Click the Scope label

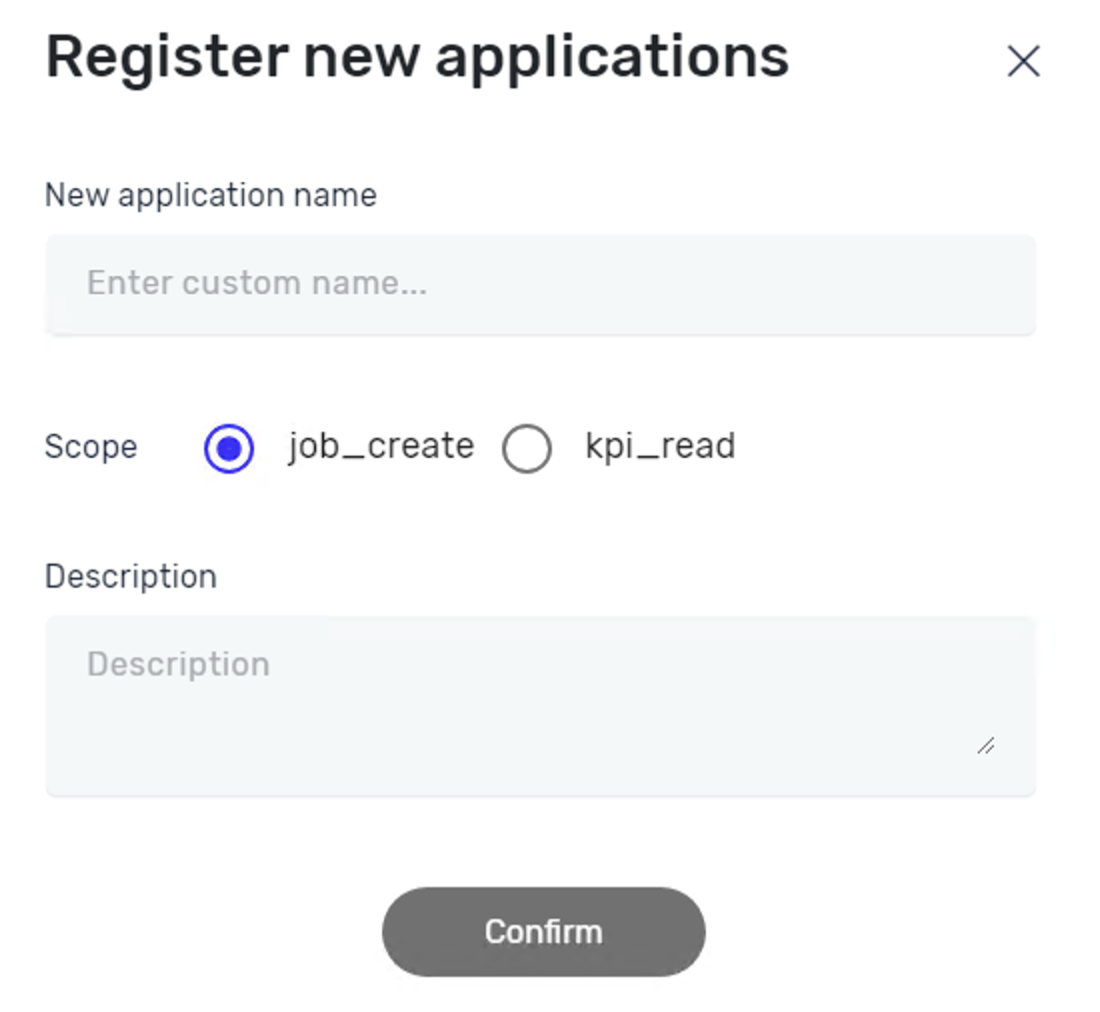(x=91, y=448)
